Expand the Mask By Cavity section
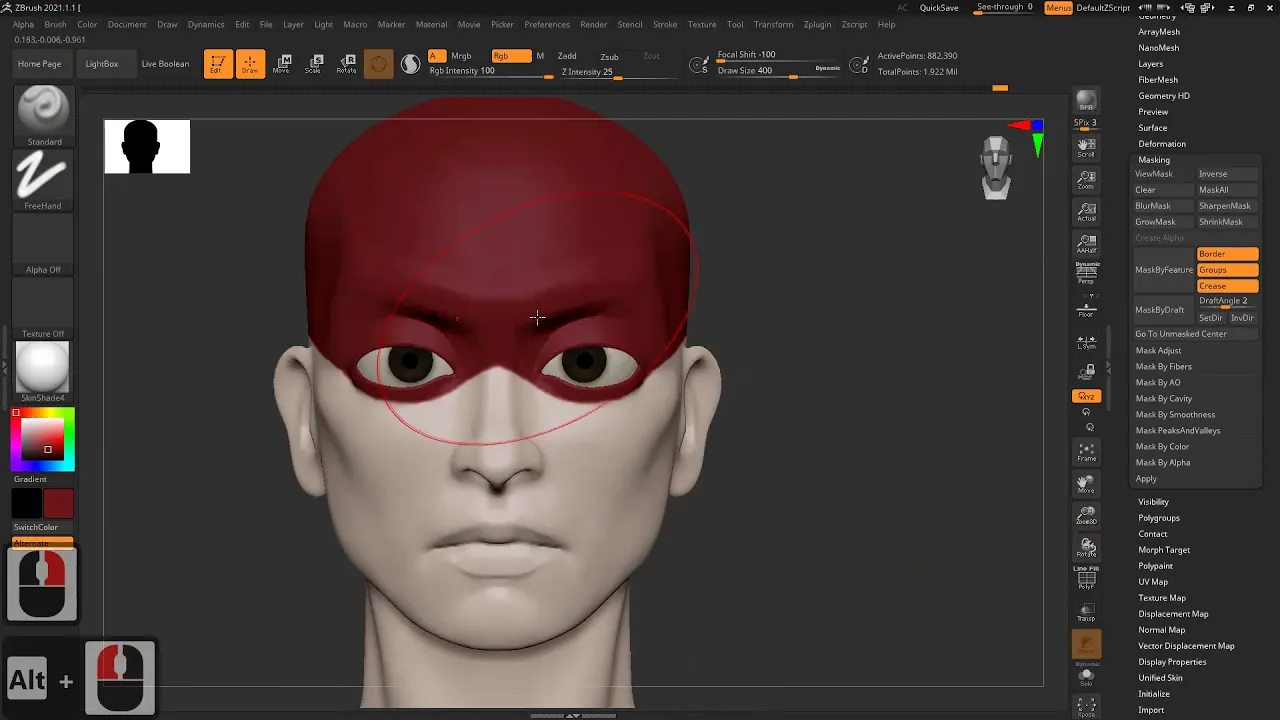 (1164, 398)
